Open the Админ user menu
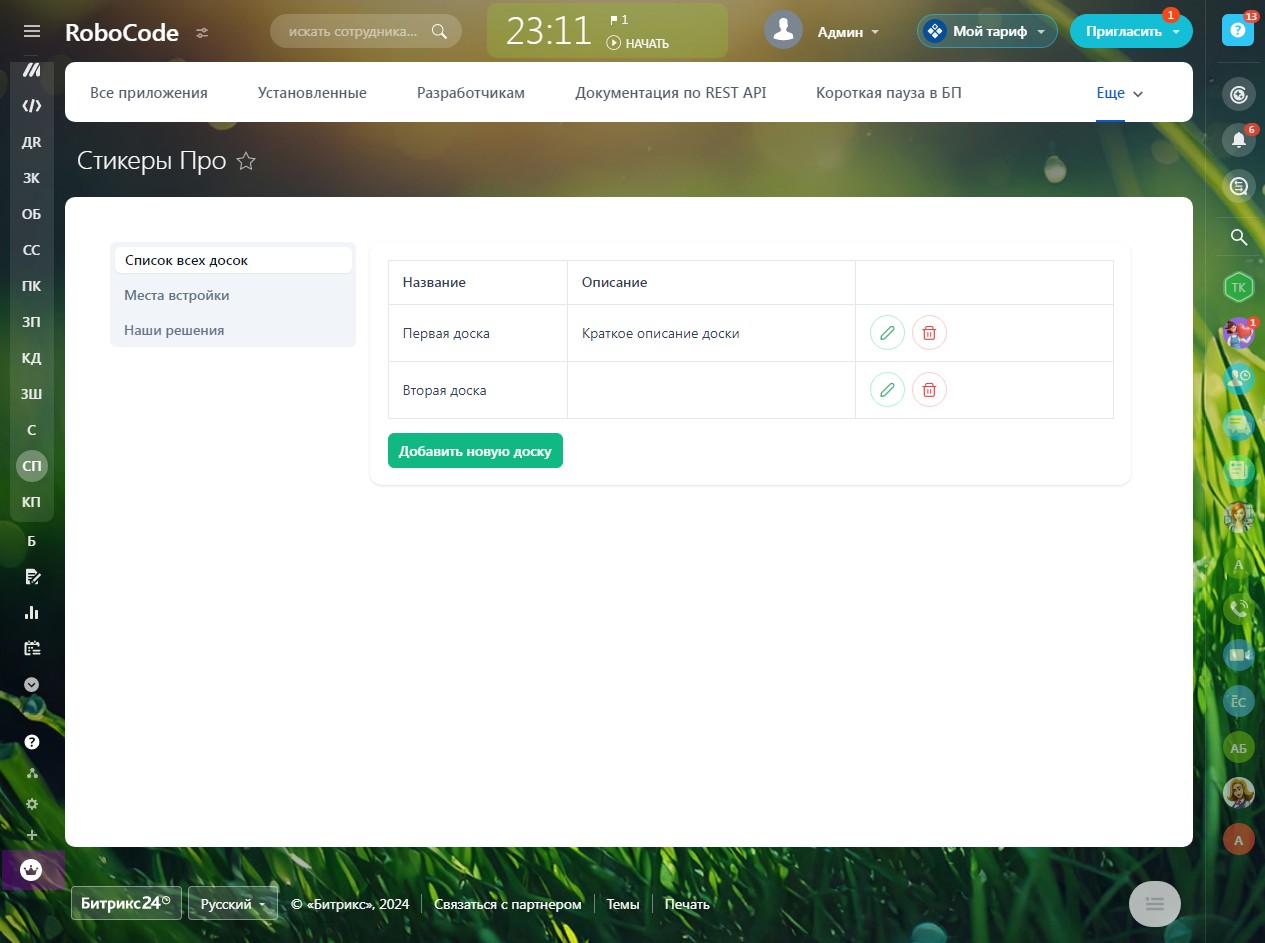This screenshot has width=1265, height=943. [x=849, y=32]
